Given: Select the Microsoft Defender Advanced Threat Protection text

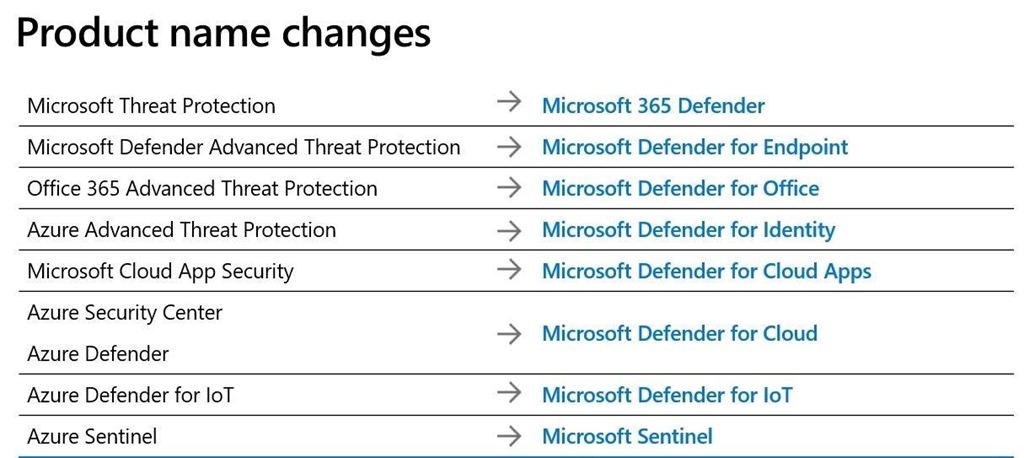Looking at the screenshot, I should coord(243,147).
